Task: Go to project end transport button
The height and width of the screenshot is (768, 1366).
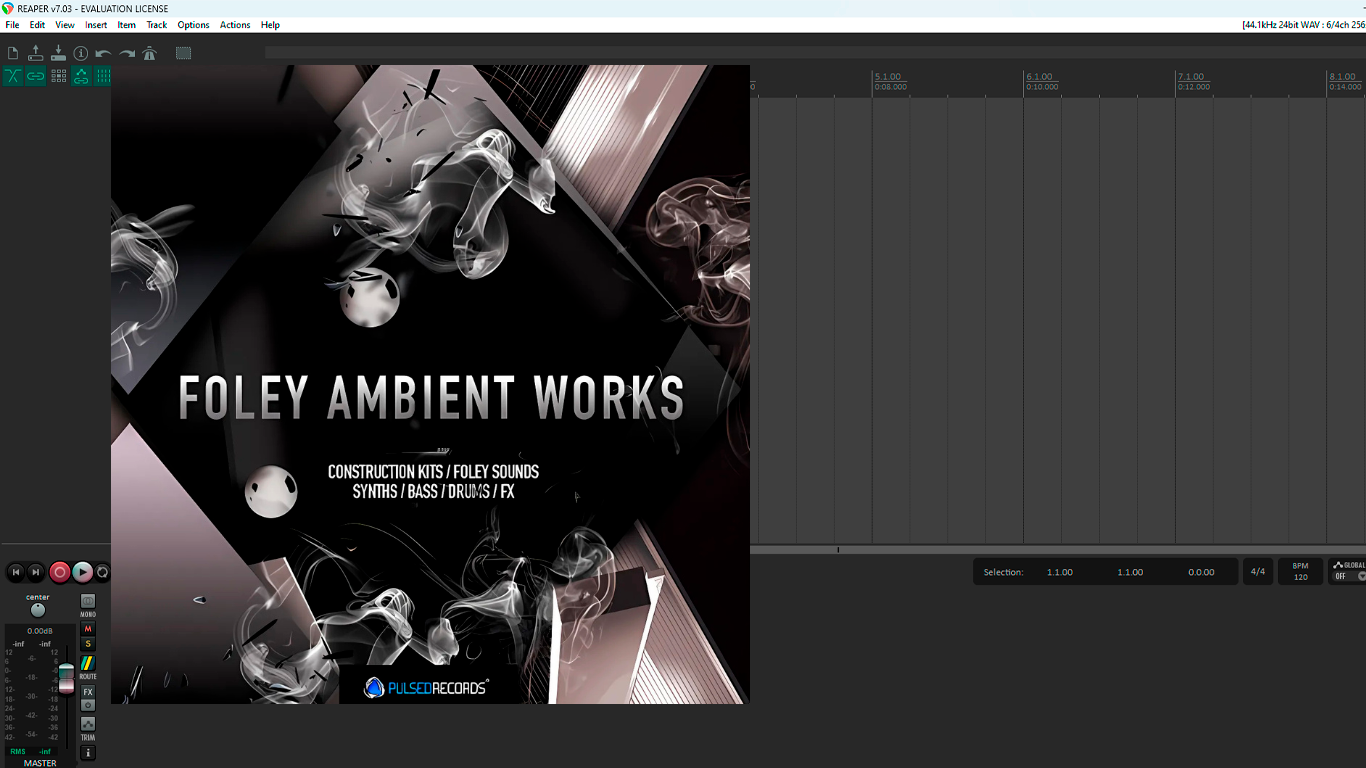Action: 36,572
